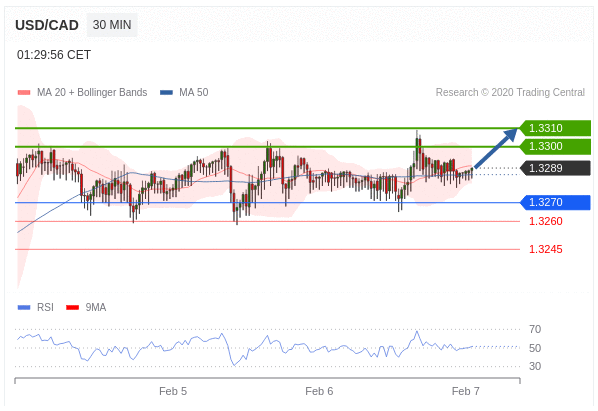598x411 pixels.
Task: Click the 1.3270 blue pivot label
Action: point(555,202)
